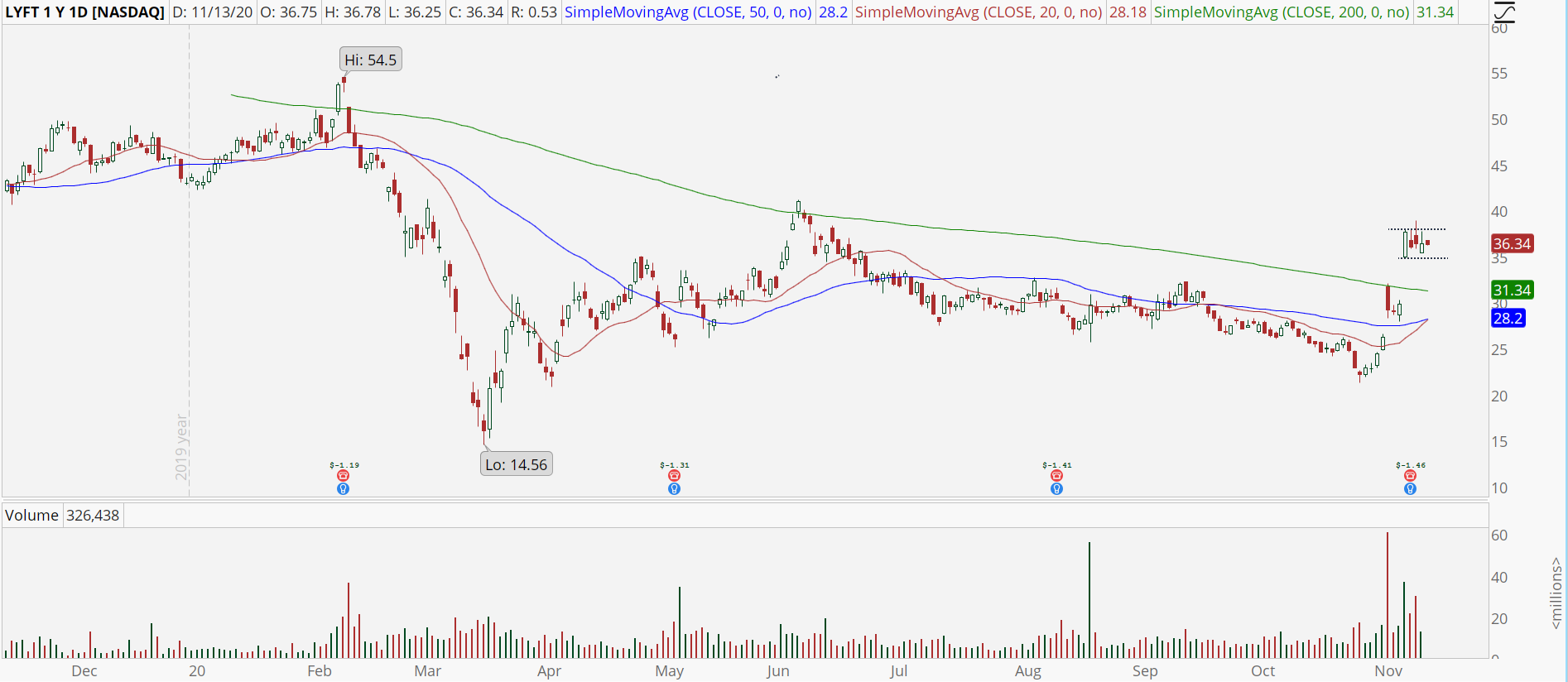Viewport: 1568px width, 682px height.
Task: Open the SimpleMovingAvg (CLOSE, 200, 0, no) study label
Action: tap(1282, 12)
